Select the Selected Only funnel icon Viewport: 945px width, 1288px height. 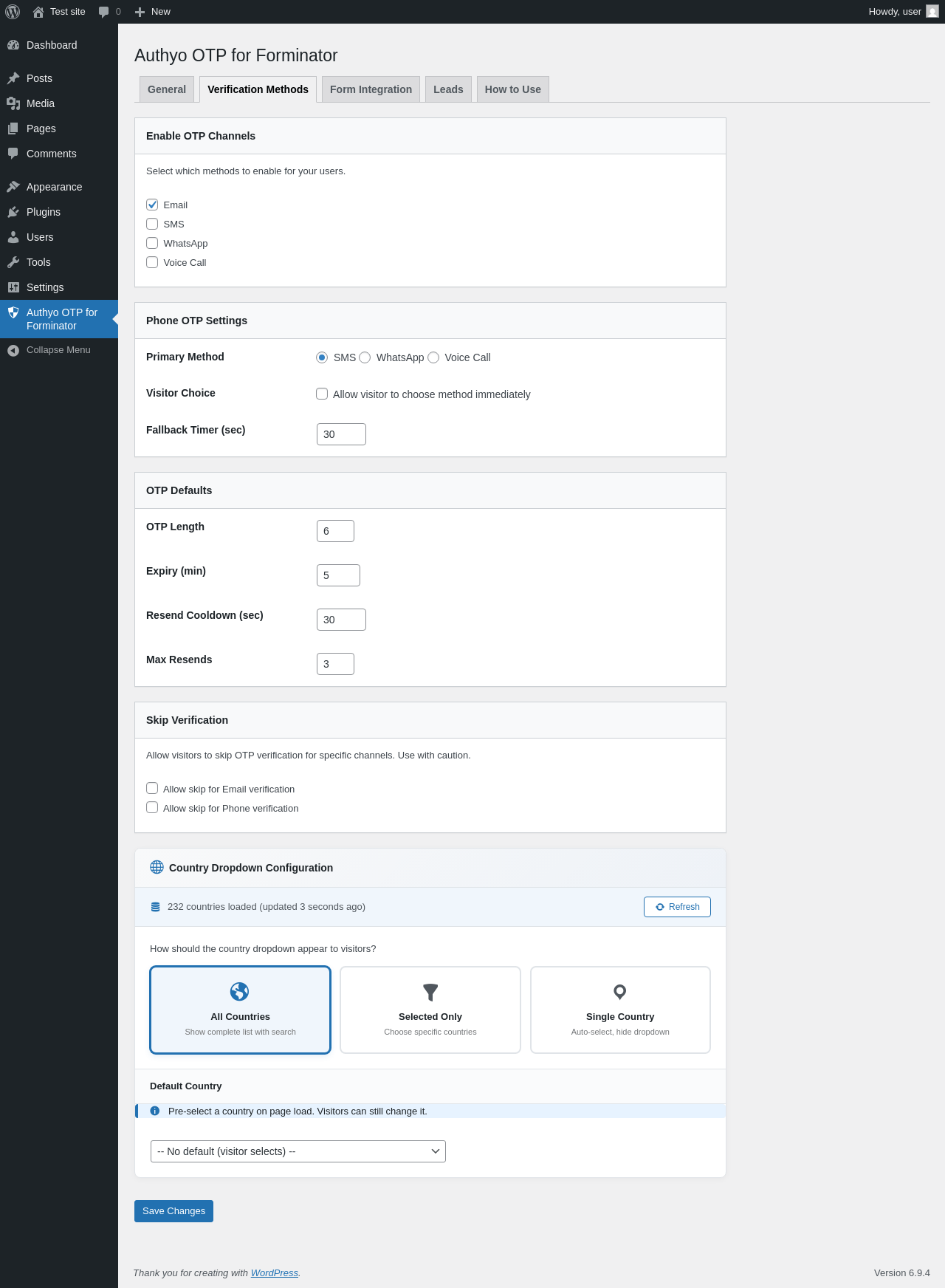pyautogui.click(x=430, y=992)
